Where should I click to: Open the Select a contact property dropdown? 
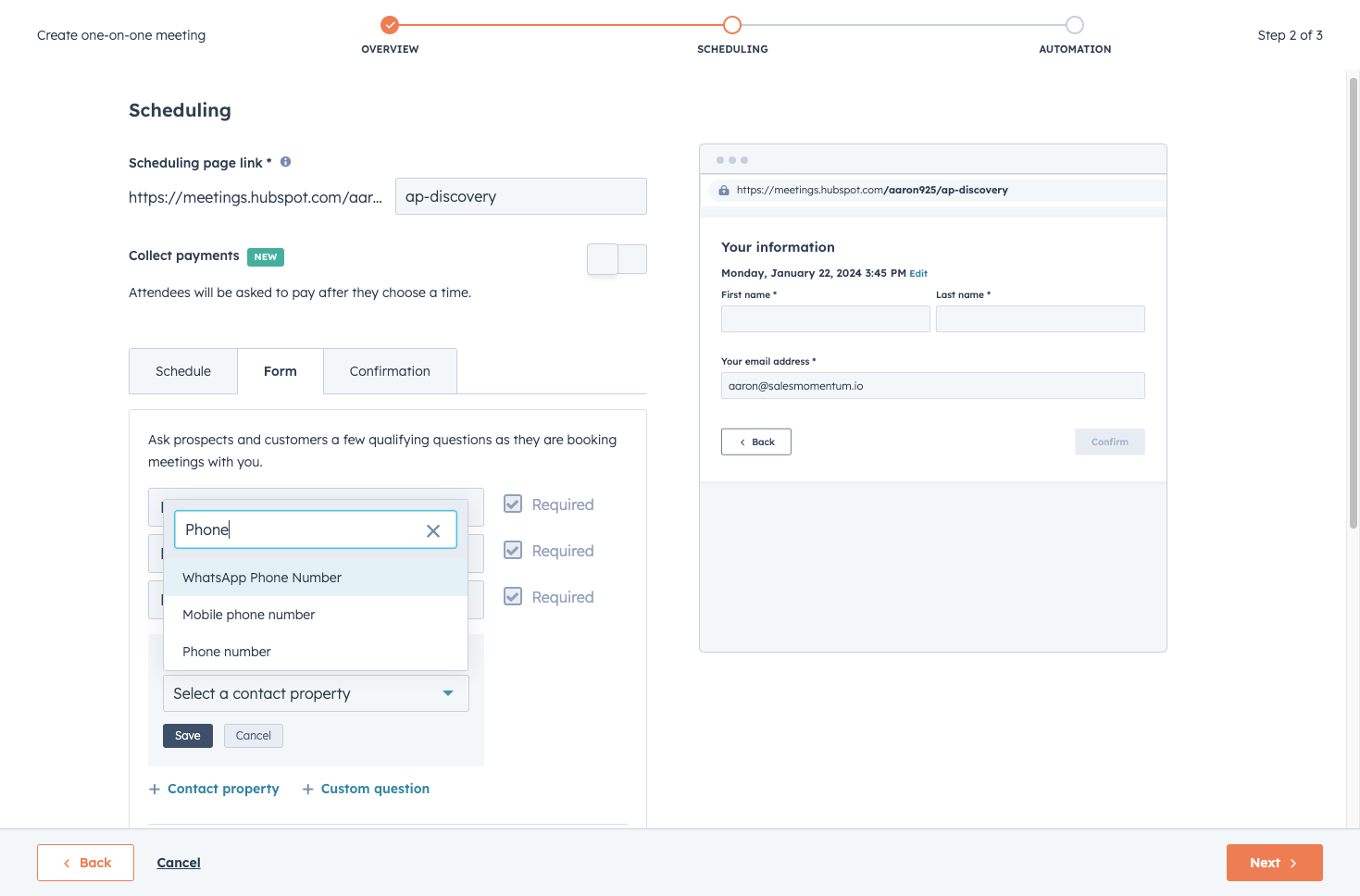click(x=316, y=693)
